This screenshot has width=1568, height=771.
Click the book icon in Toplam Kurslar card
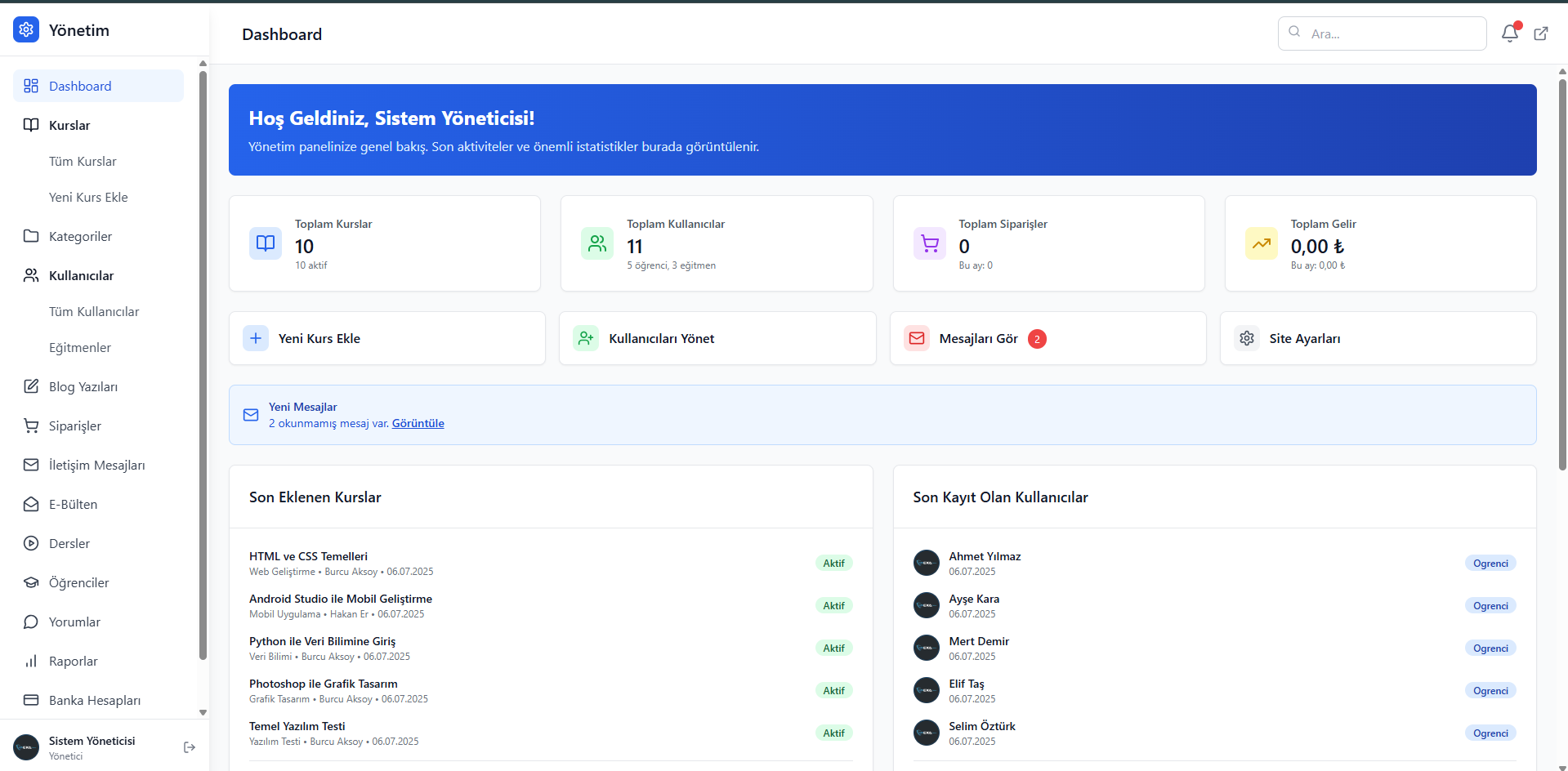point(266,243)
